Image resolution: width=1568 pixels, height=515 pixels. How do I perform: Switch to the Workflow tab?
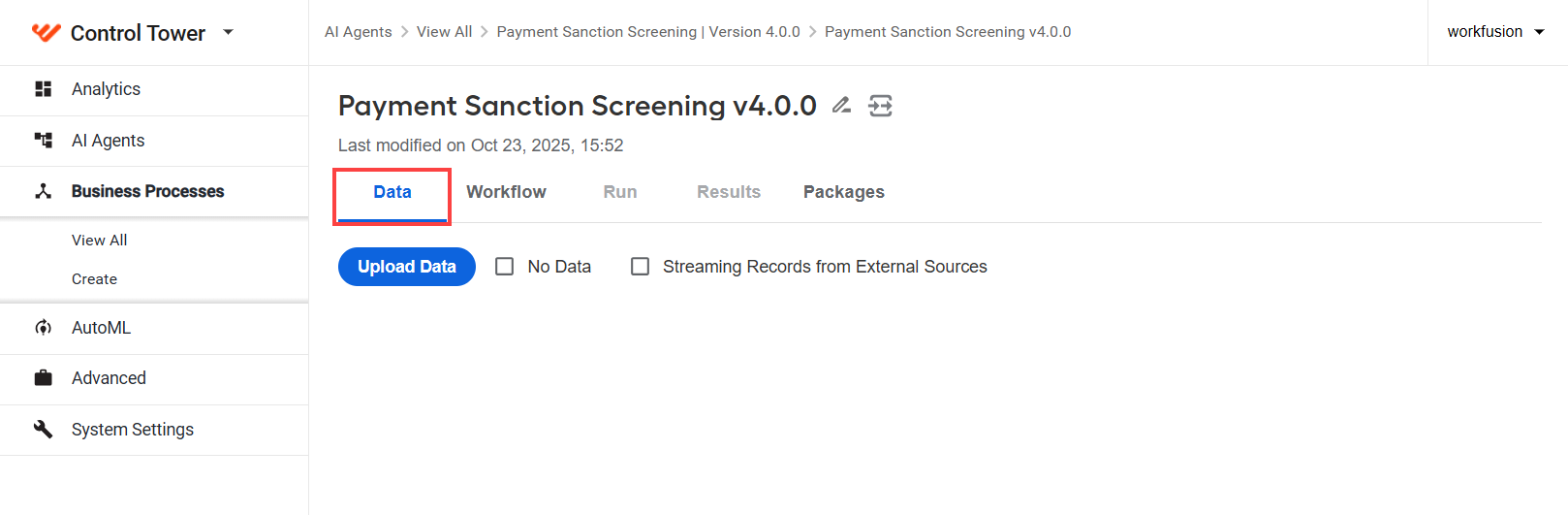pos(506,192)
